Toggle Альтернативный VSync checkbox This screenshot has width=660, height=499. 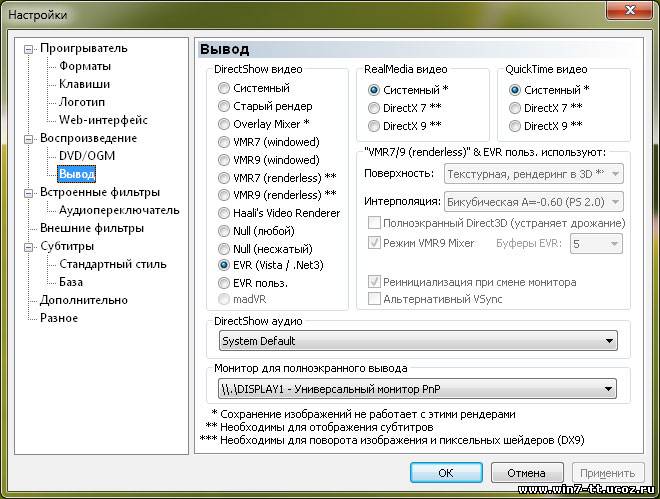click(374, 299)
